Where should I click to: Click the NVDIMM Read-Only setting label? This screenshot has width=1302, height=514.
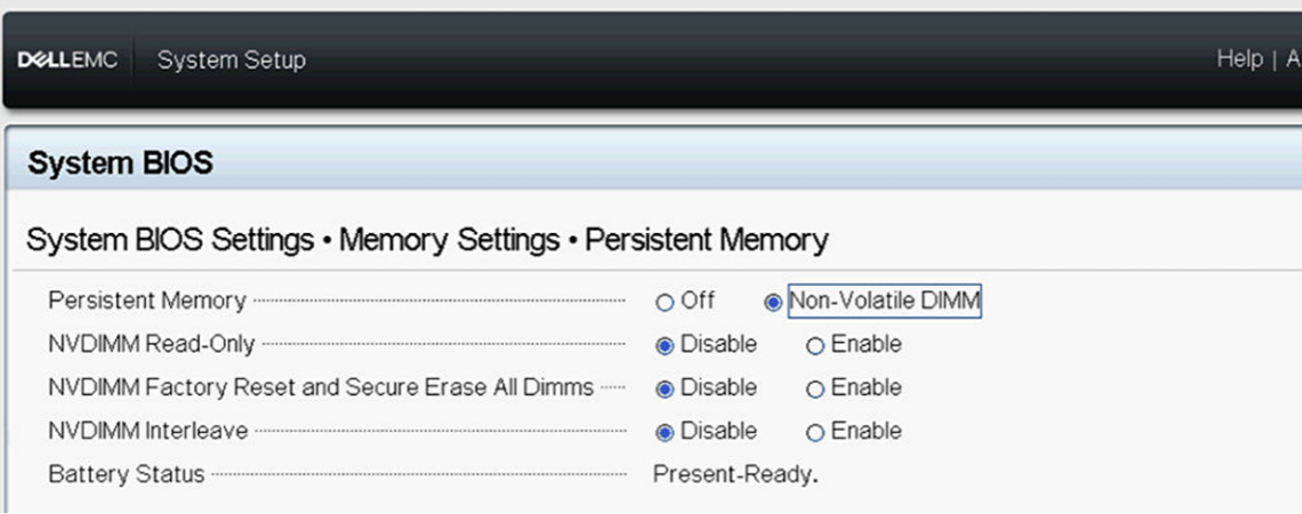tap(151, 345)
